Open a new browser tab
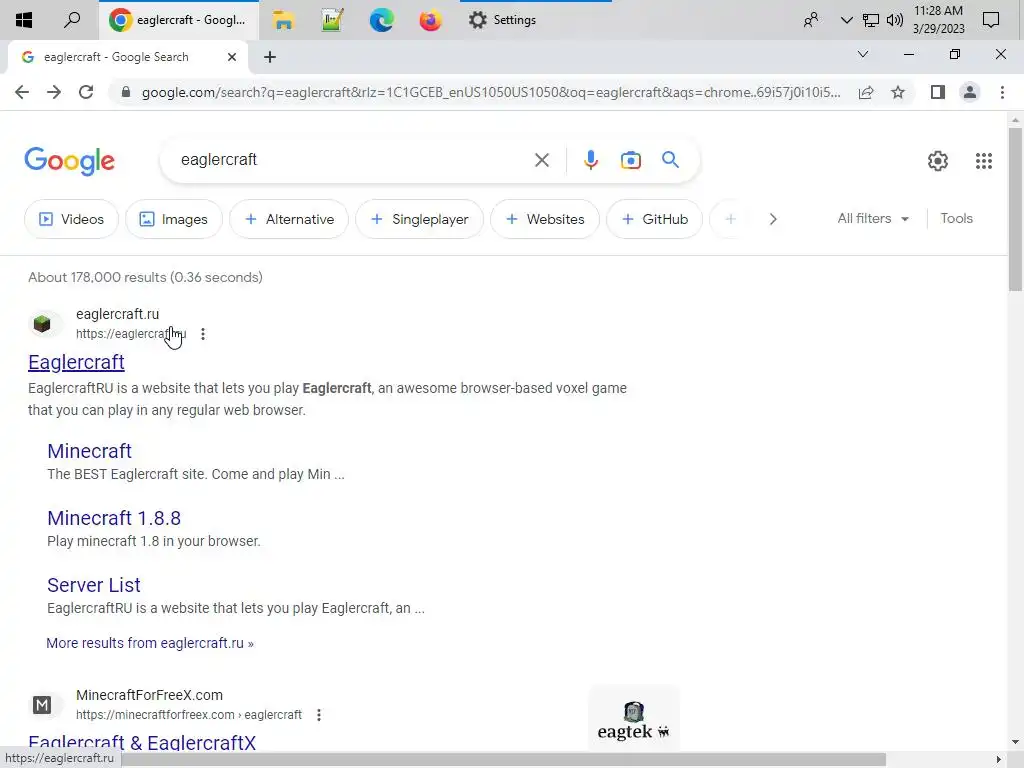This screenshot has height=768, width=1024. (x=270, y=57)
